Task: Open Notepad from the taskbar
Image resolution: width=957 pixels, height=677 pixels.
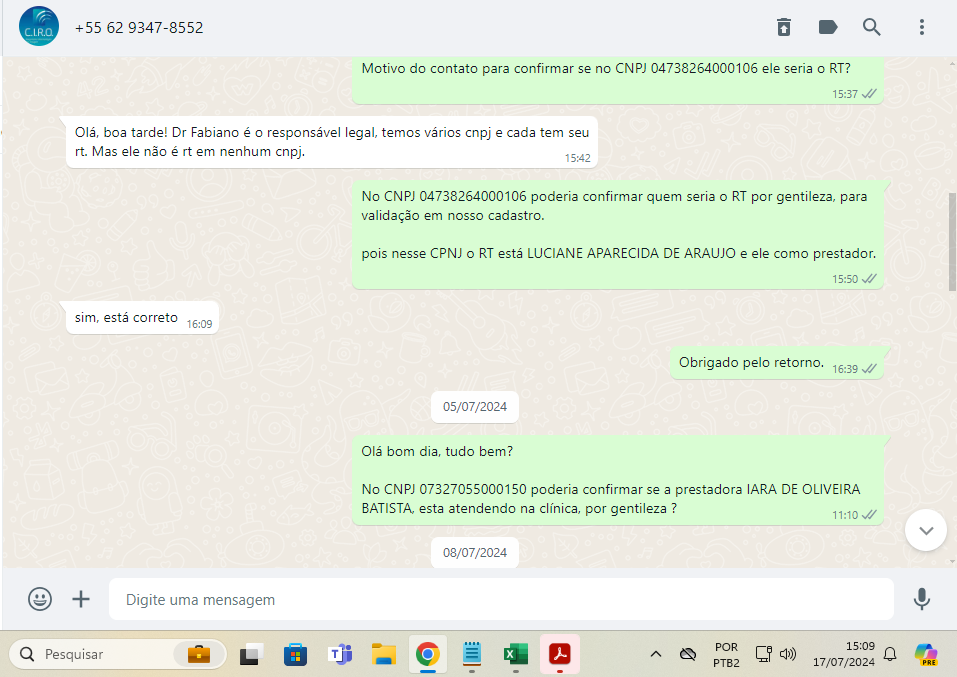Action: tap(472, 654)
